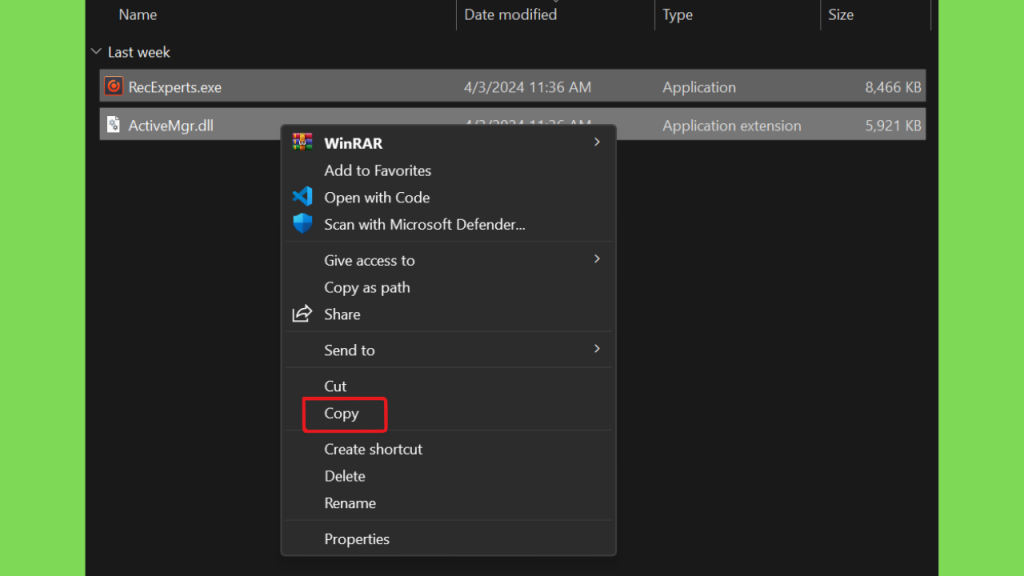Choose Add to Favorites
The height and width of the screenshot is (576, 1024).
tap(448, 170)
